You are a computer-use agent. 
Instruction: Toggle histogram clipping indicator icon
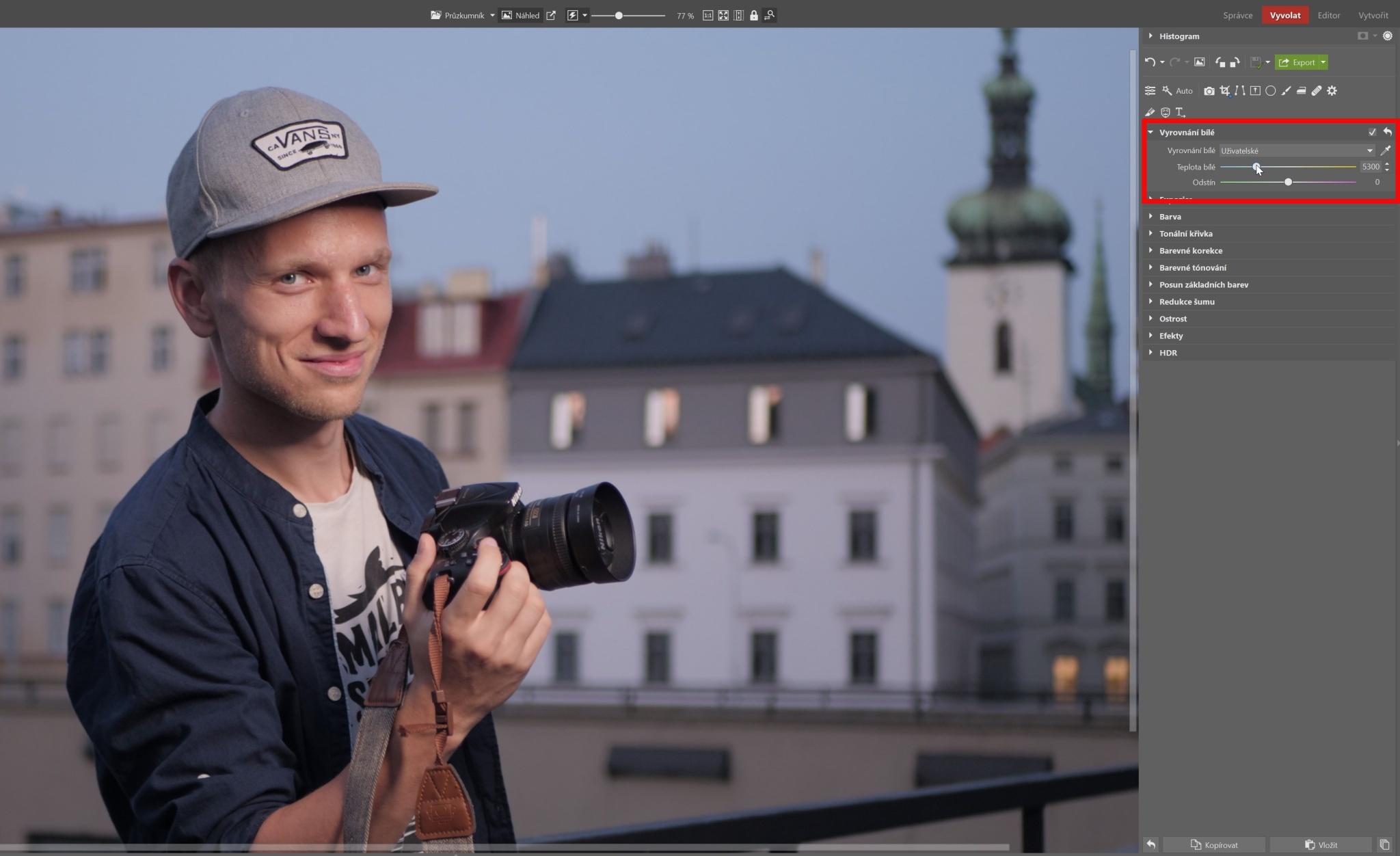[x=1362, y=36]
